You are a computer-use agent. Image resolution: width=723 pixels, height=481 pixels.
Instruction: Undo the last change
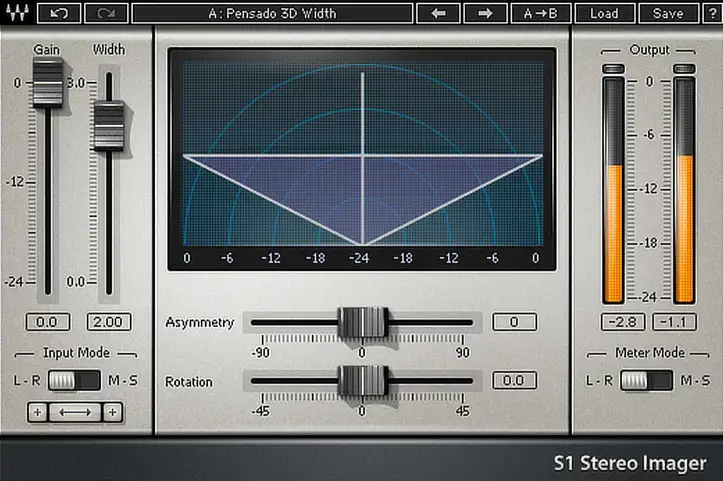point(59,13)
